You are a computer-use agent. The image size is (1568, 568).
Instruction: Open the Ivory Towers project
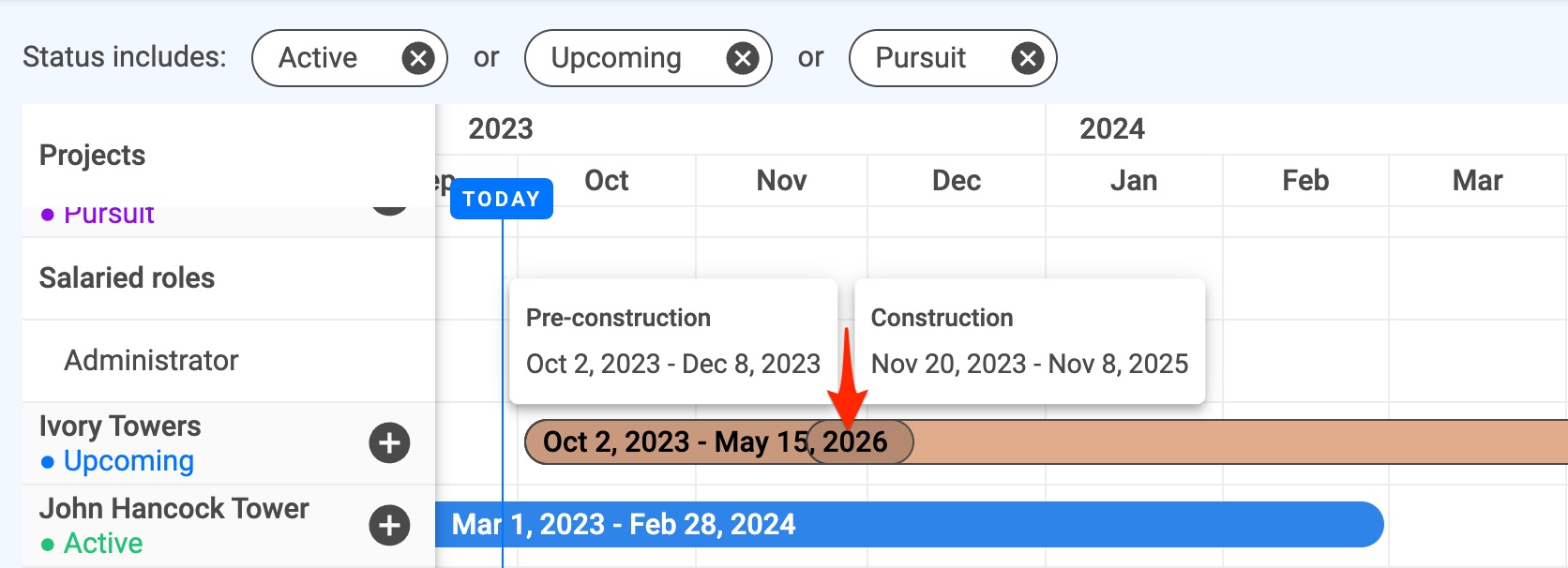[120, 426]
